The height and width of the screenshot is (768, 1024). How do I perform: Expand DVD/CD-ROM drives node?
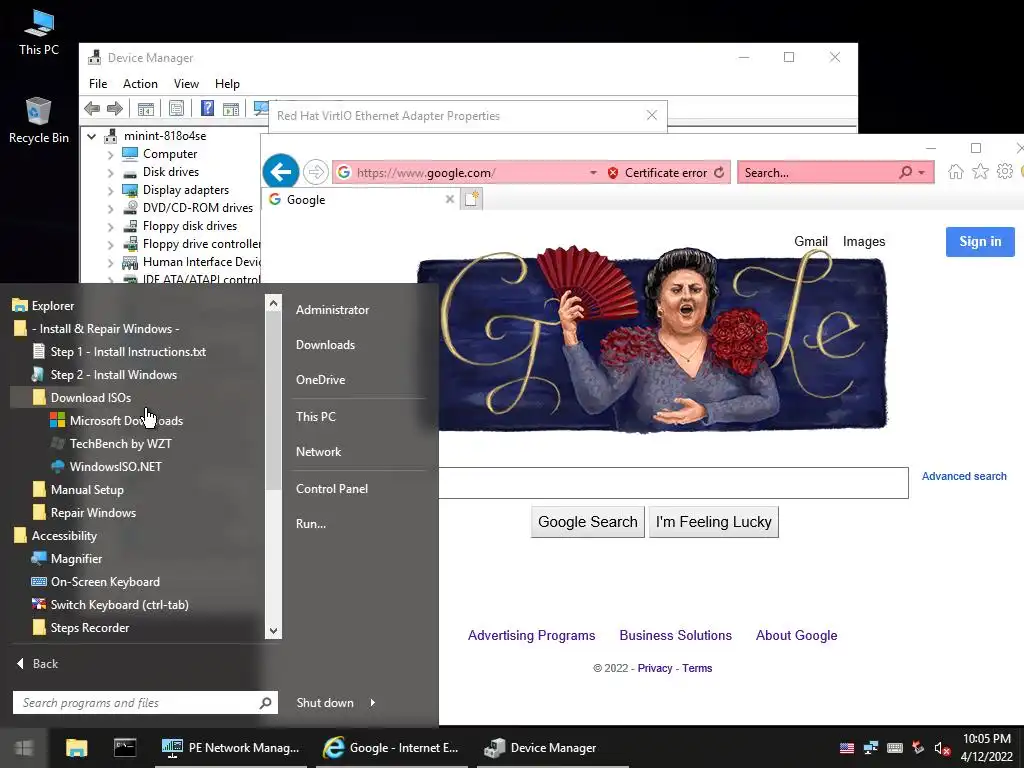pos(110,209)
